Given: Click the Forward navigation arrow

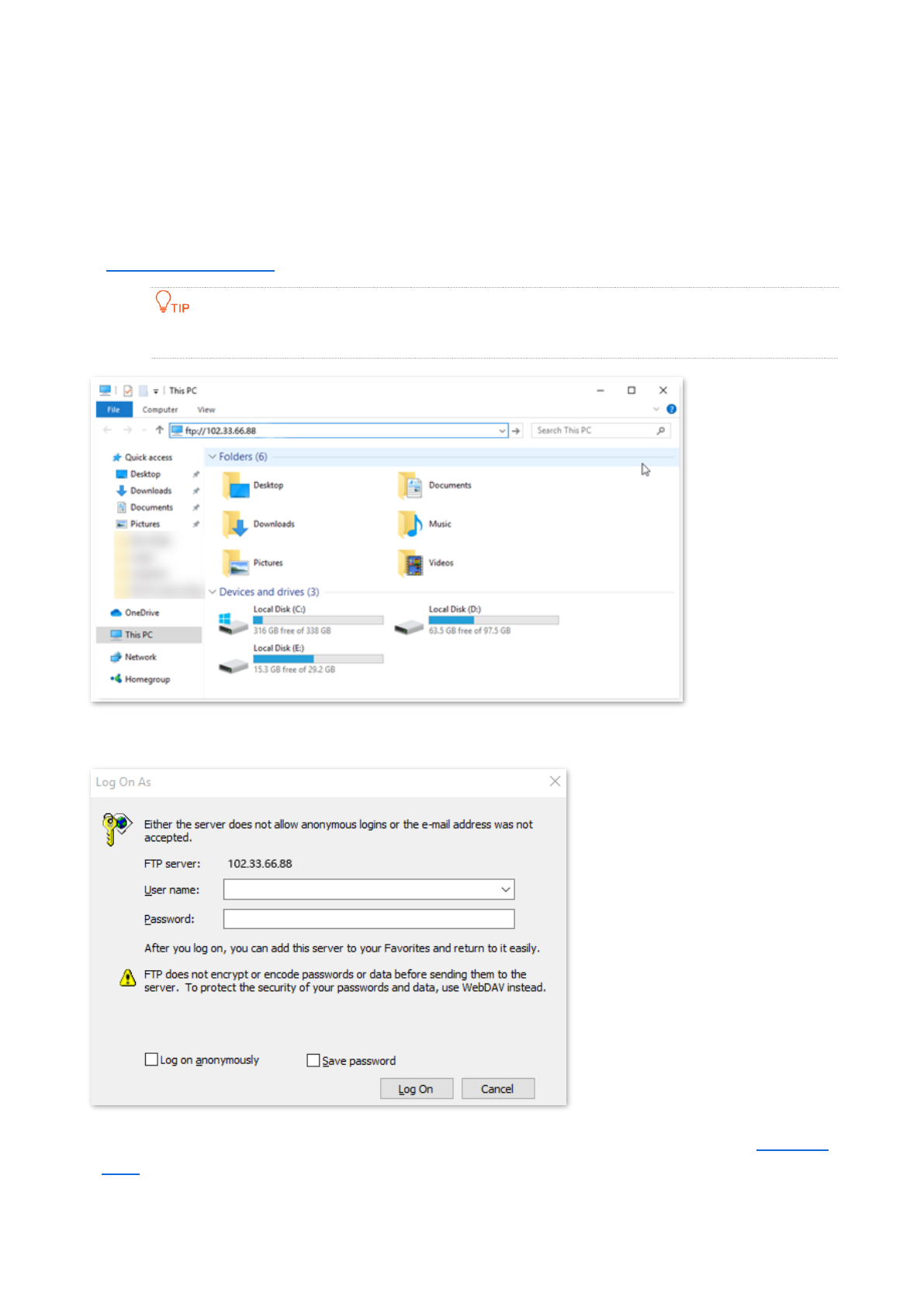Looking at the screenshot, I should [x=127, y=430].
